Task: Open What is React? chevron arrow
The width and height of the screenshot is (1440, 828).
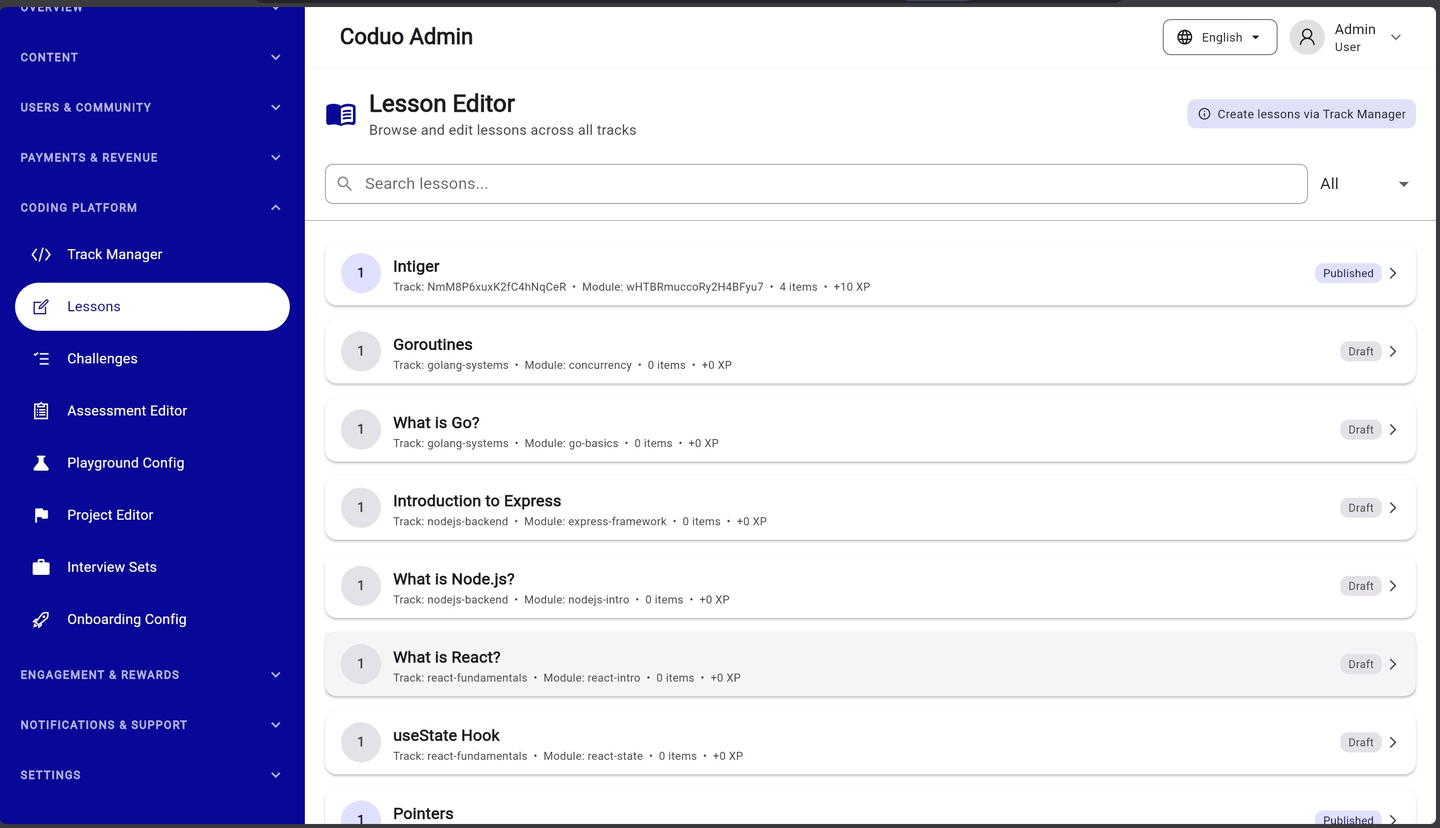Action: point(1394,664)
